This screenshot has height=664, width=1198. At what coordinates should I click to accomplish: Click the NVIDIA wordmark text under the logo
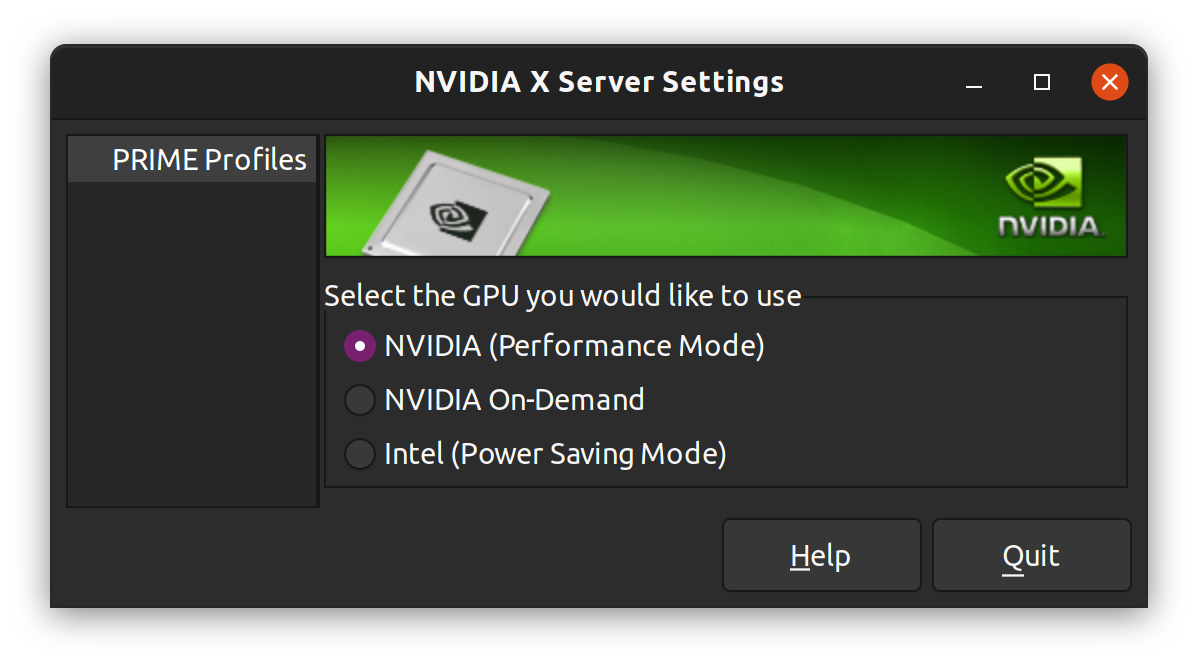coord(1049,226)
